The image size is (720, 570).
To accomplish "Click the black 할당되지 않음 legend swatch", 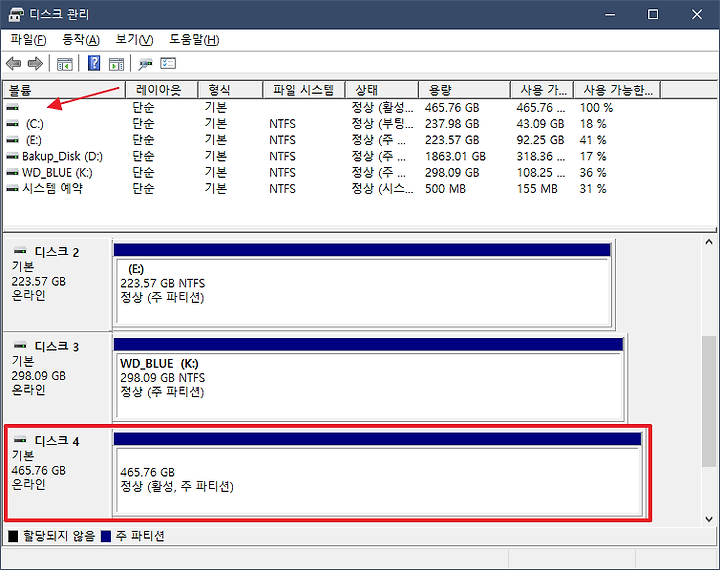I will click(13, 536).
